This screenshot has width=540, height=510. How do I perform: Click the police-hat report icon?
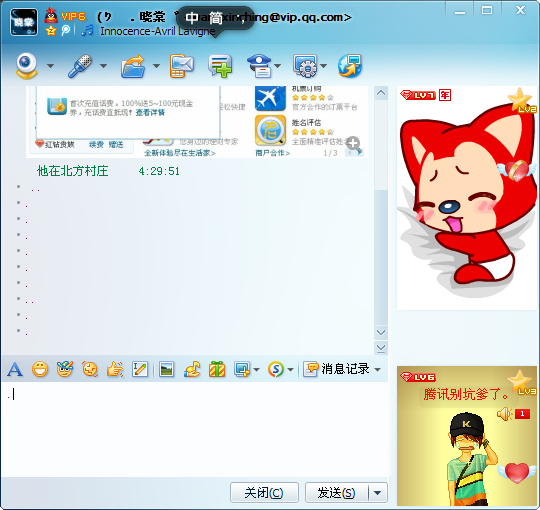click(x=260, y=66)
